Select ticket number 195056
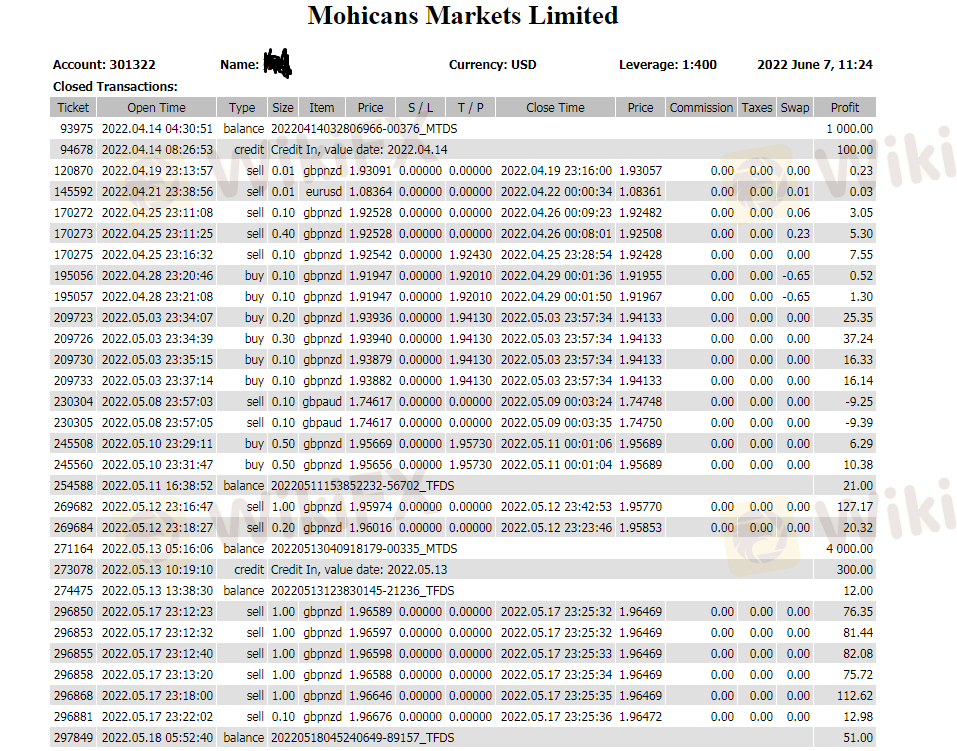Screen dimensions: 957x751 tap(73, 276)
